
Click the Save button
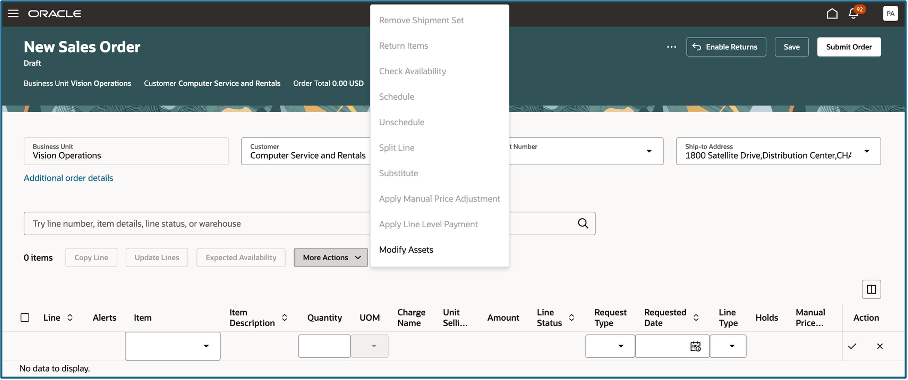point(791,47)
